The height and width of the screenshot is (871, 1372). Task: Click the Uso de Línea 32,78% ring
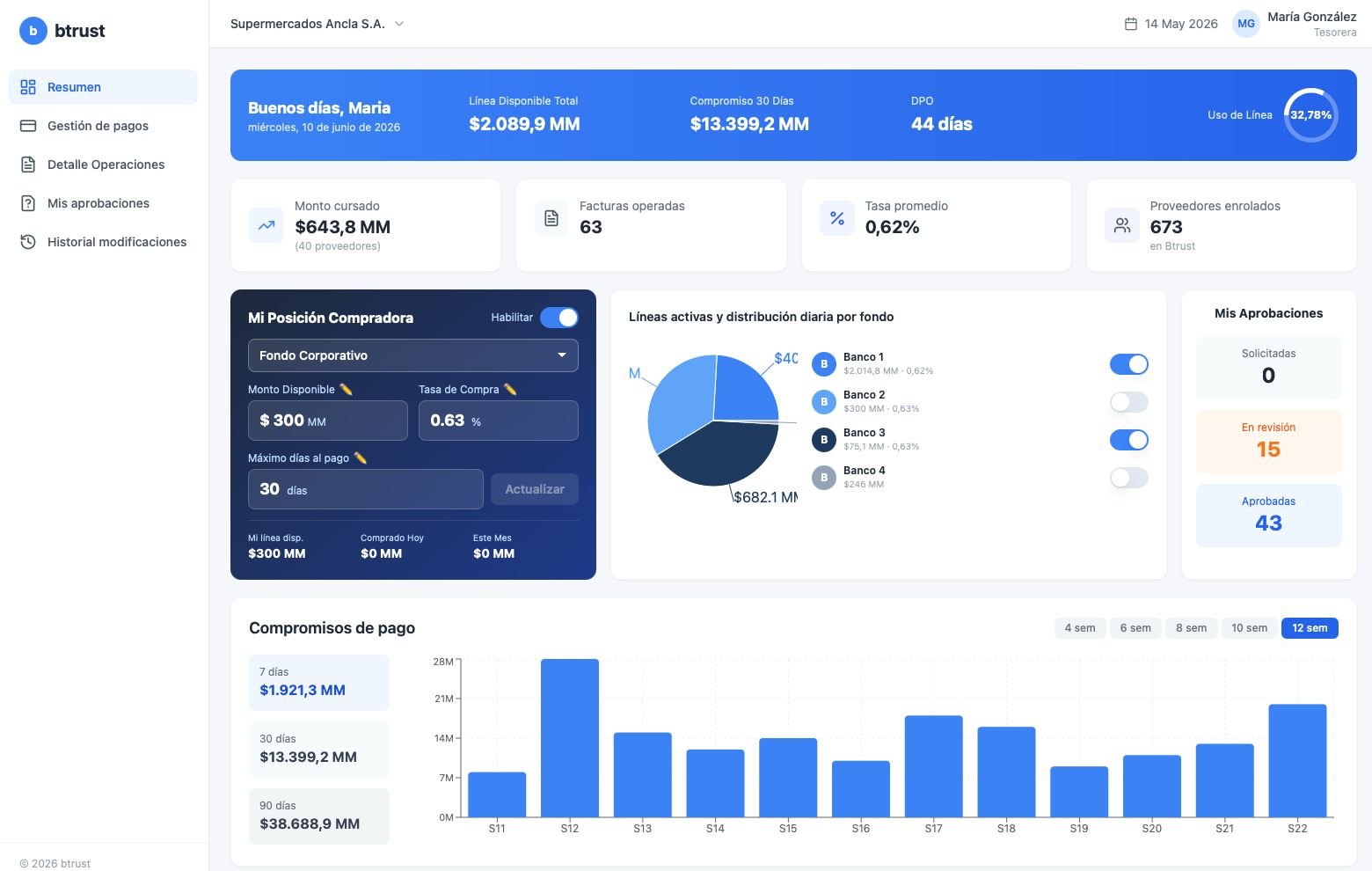click(1310, 115)
